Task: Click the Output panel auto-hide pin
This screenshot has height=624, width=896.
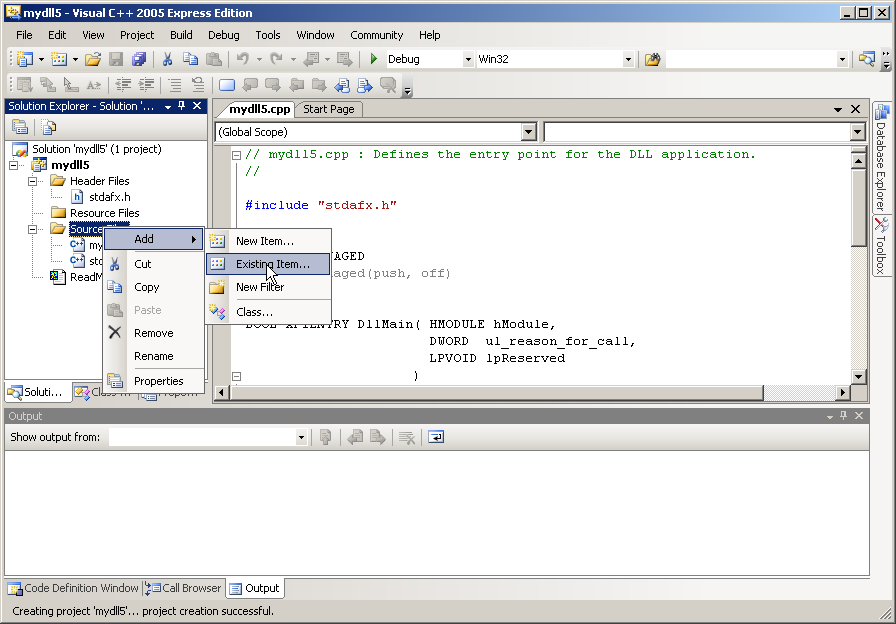Action: (843, 416)
